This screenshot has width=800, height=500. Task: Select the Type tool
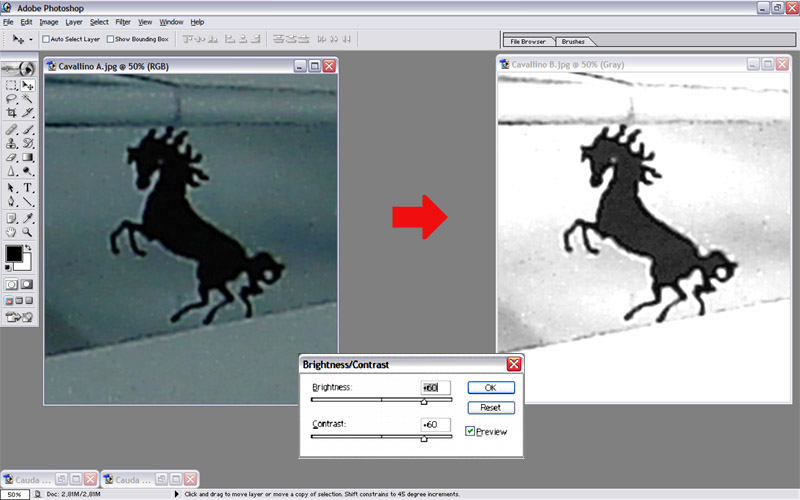coord(28,188)
